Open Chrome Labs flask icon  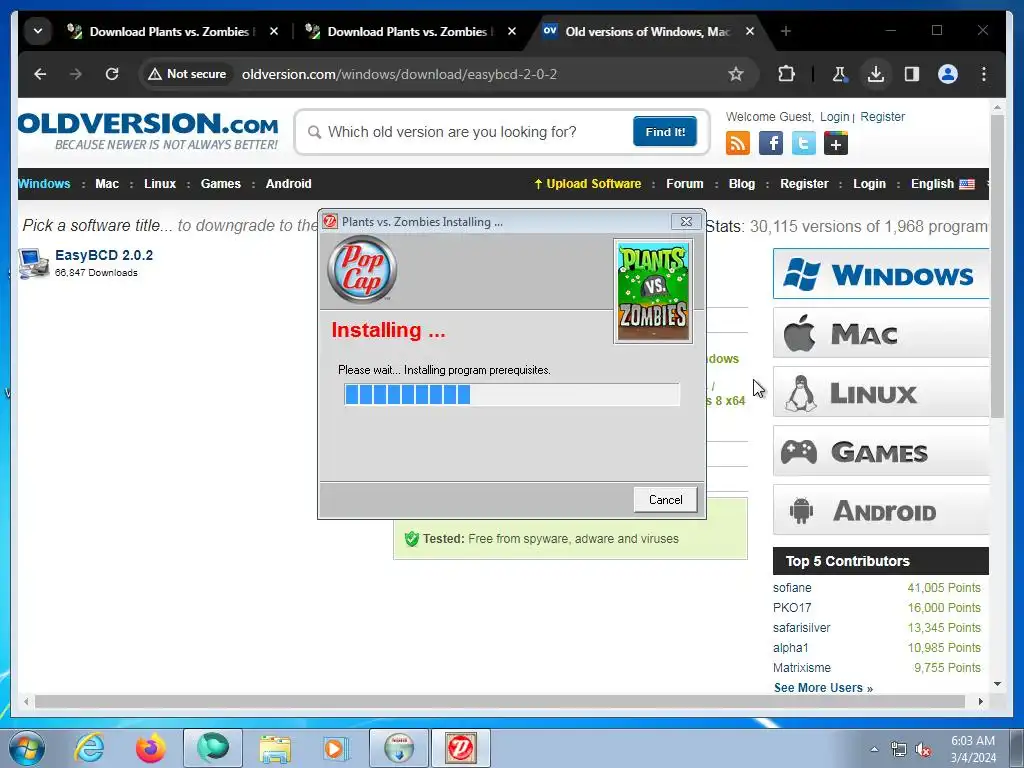(x=839, y=74)
